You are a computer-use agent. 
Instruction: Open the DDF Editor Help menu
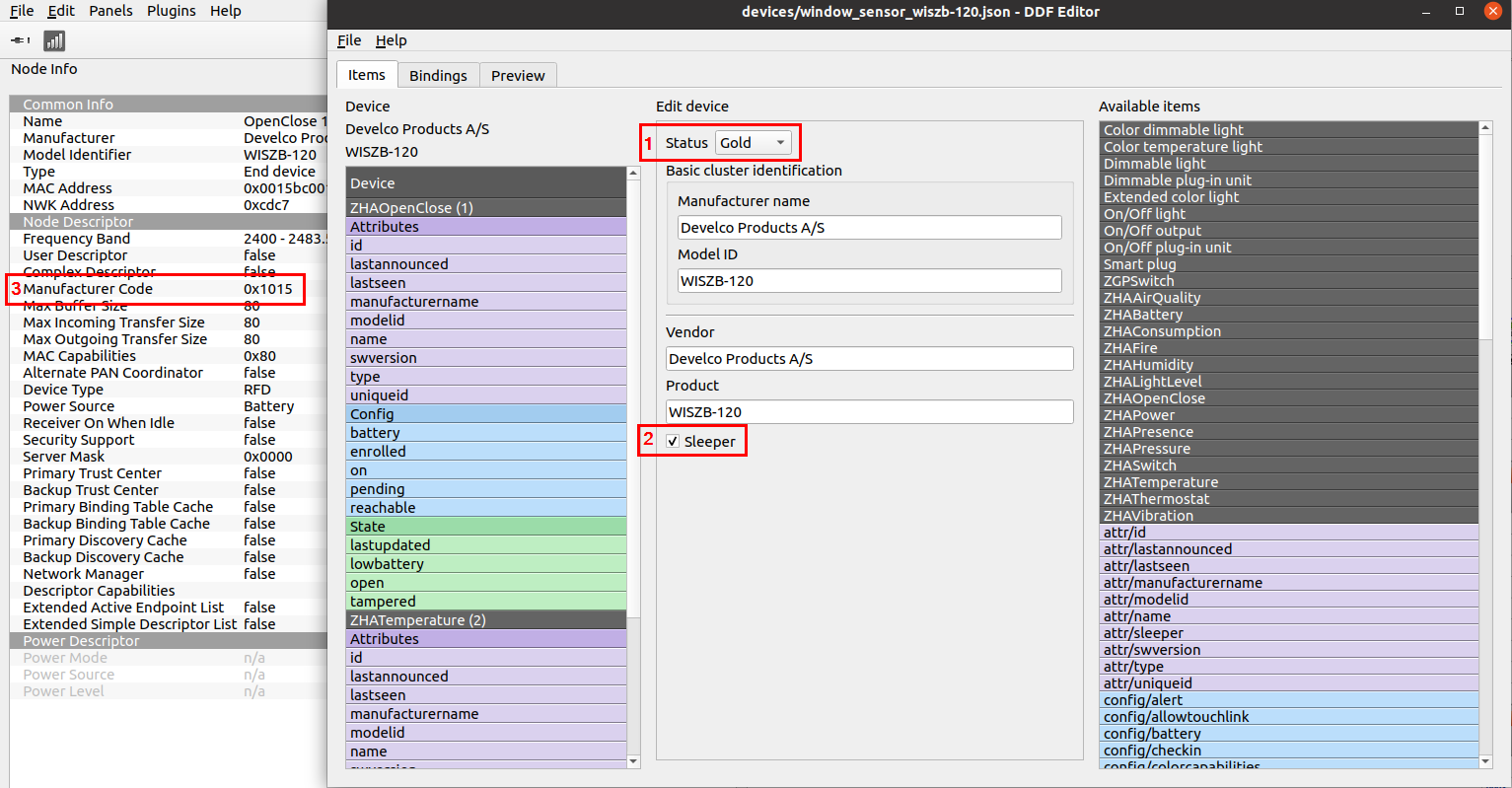[x=391, y=40]
